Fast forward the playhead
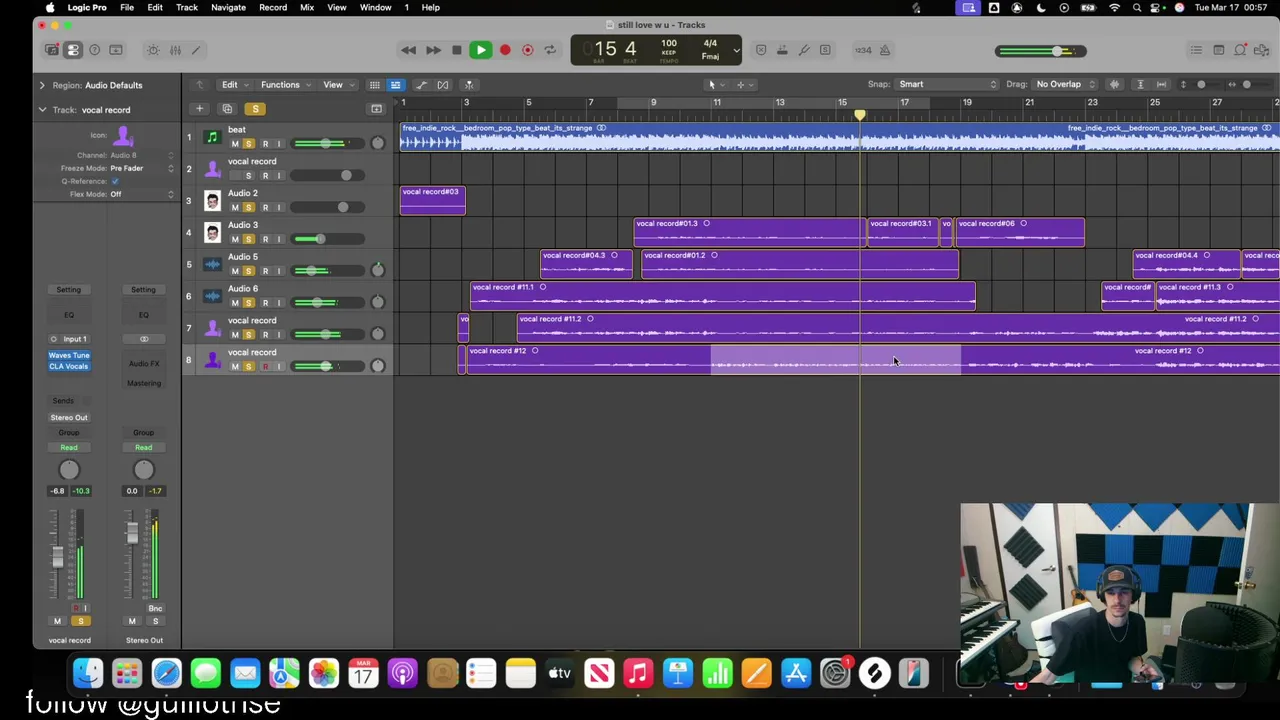 tap(433, 50)
